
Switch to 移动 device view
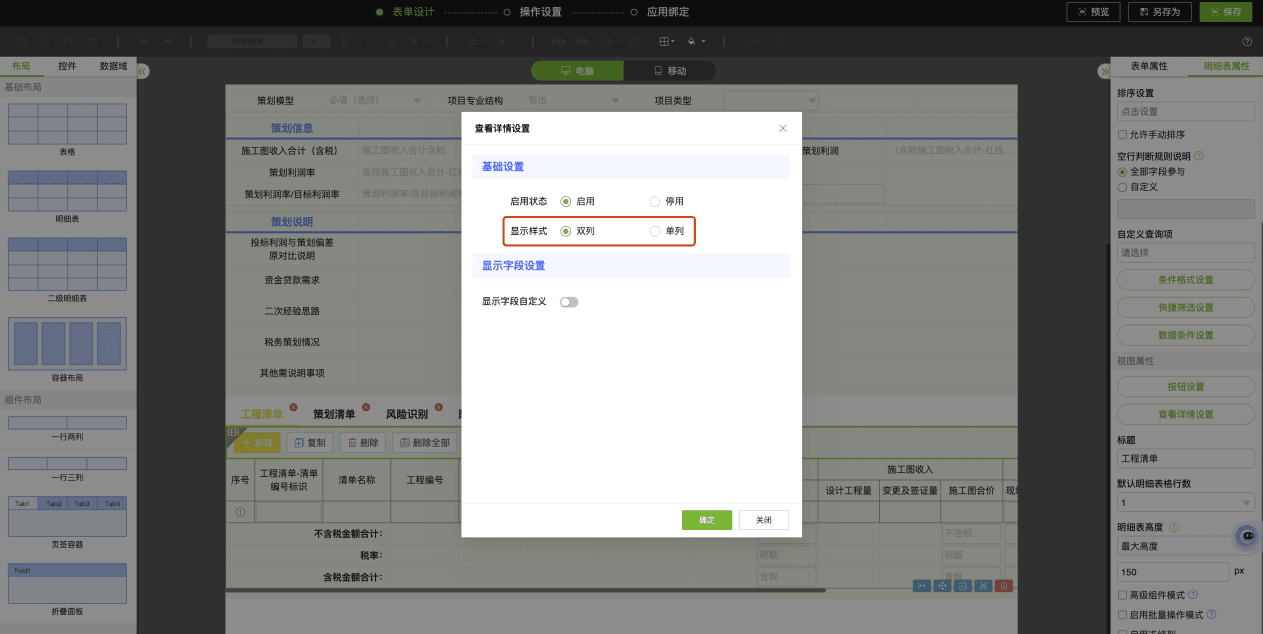[670, 71]
